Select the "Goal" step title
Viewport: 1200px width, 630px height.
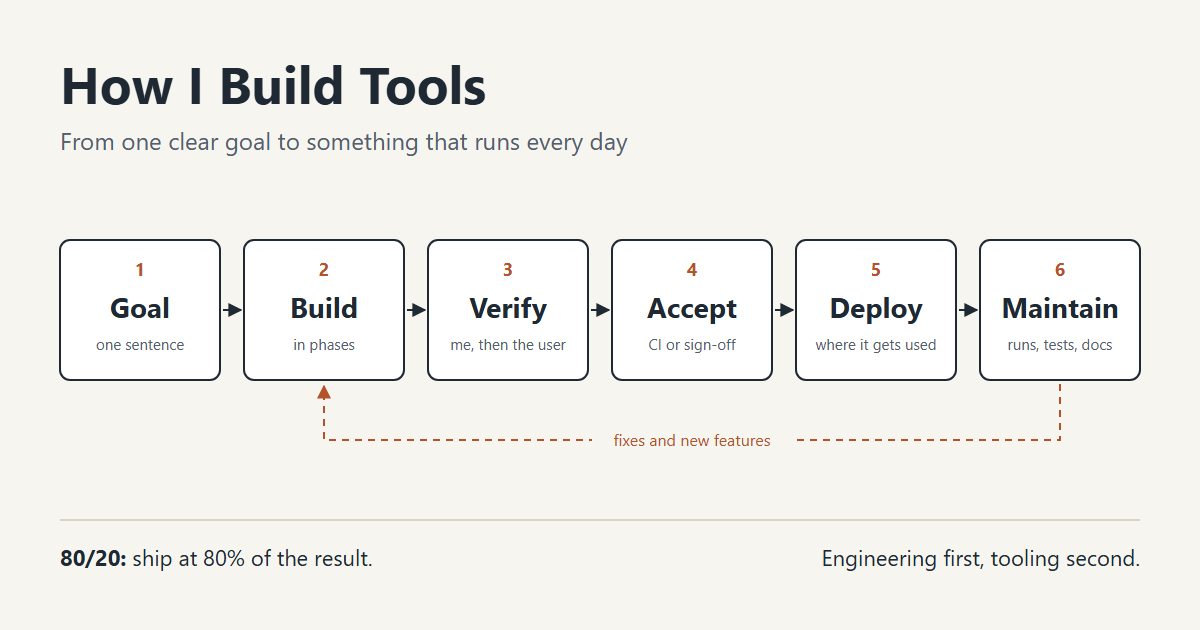pyautogui.click(x=140, y=309)
